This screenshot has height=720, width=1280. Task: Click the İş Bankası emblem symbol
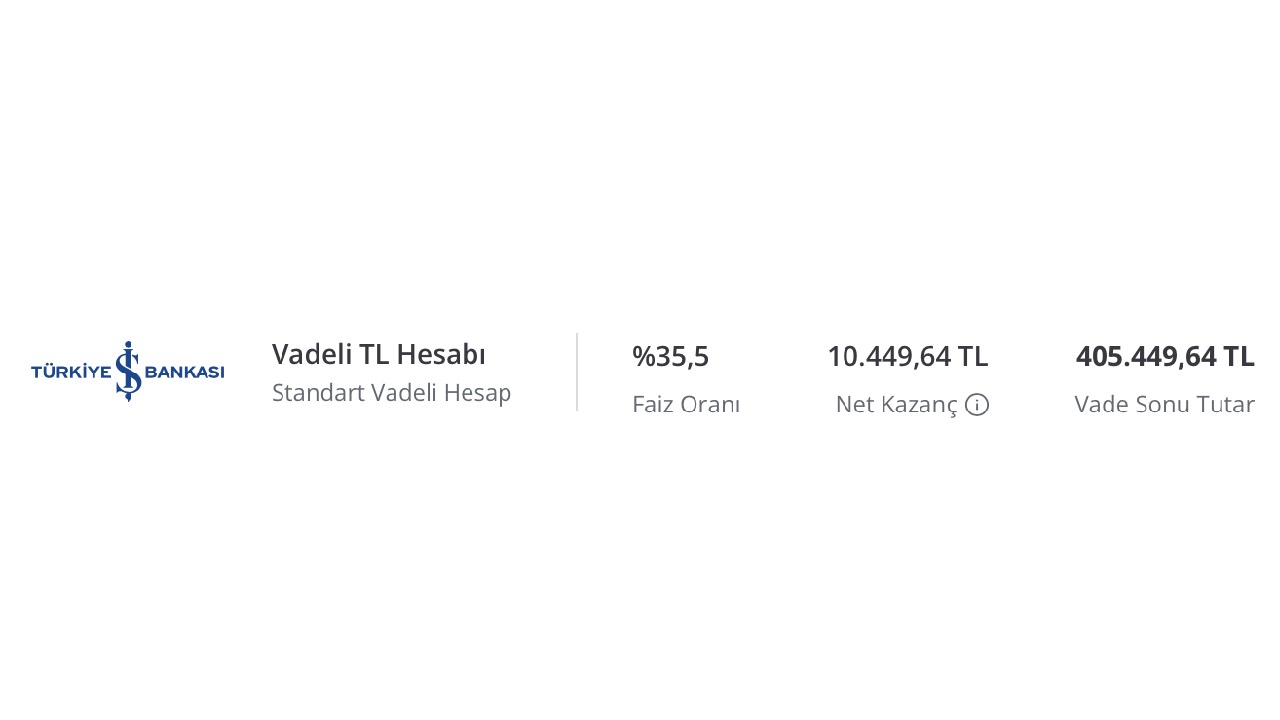pyautogui.click(x=128, y=371)
